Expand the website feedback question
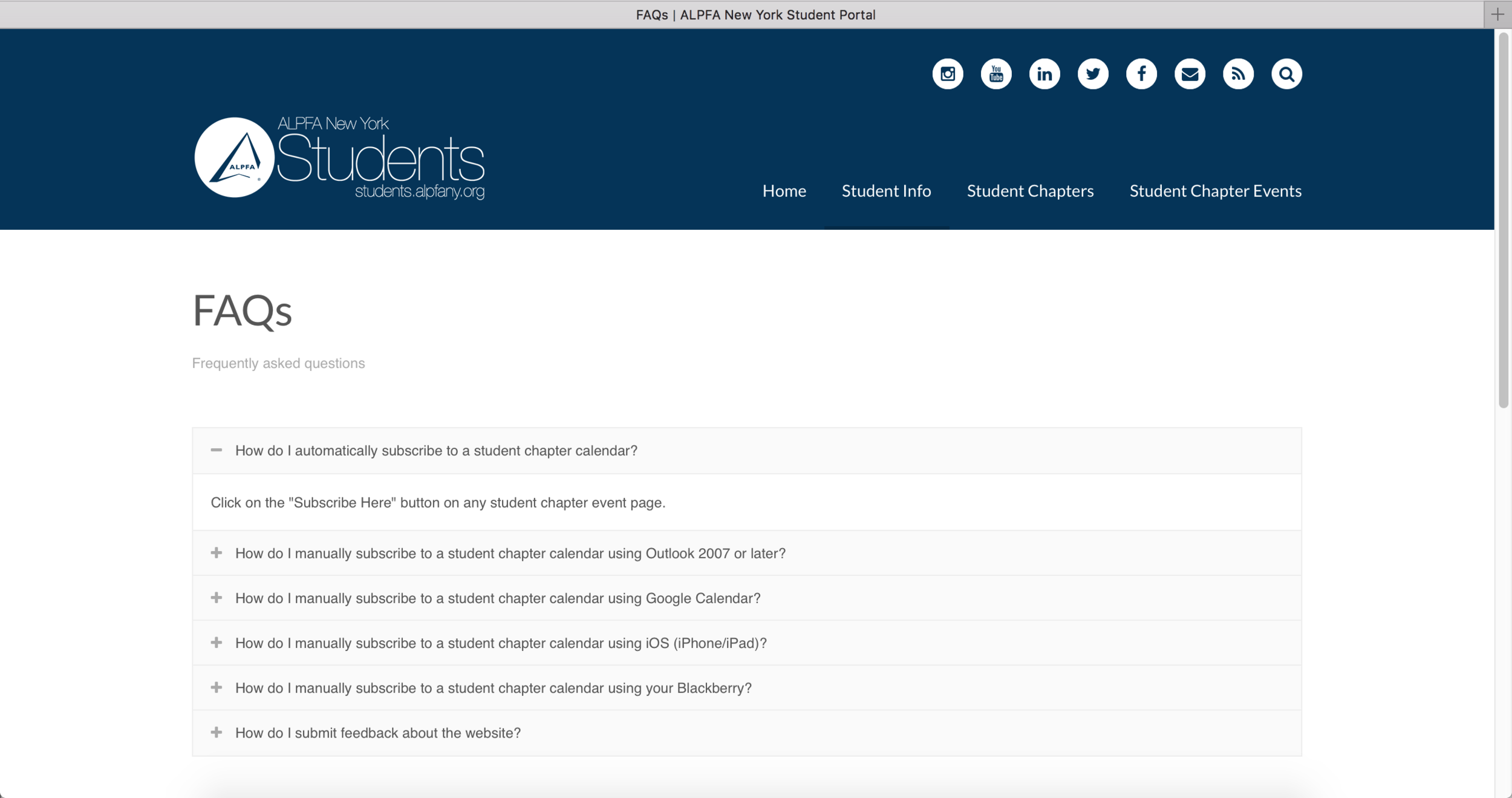The height and width of the screenshot is (798, 1512). 378,733
